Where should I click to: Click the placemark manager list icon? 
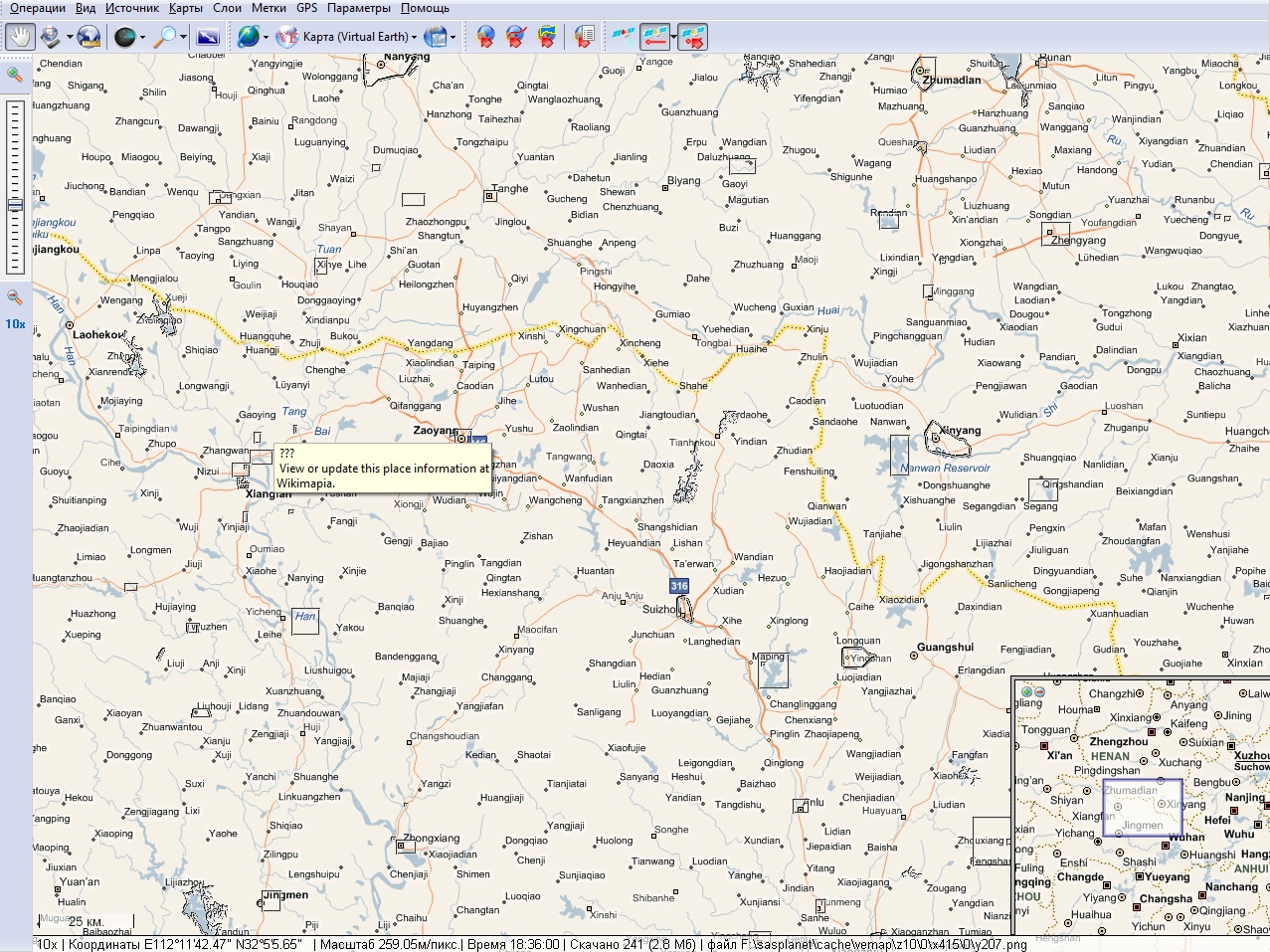[585, 37]
